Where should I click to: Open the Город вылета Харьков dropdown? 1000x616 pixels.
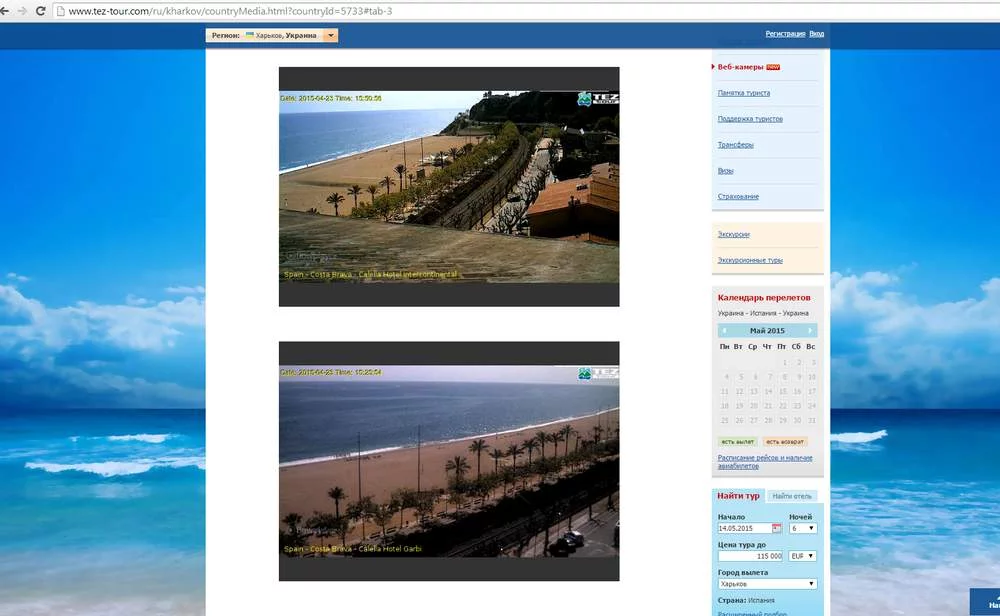click(767, 584)
